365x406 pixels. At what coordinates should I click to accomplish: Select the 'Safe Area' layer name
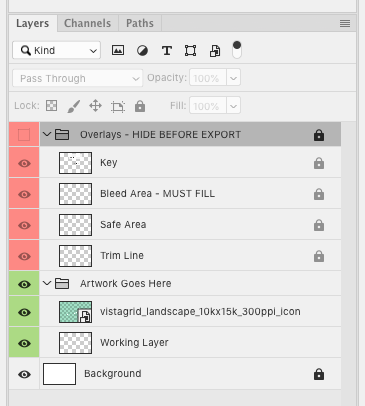[x=123, y=225]
